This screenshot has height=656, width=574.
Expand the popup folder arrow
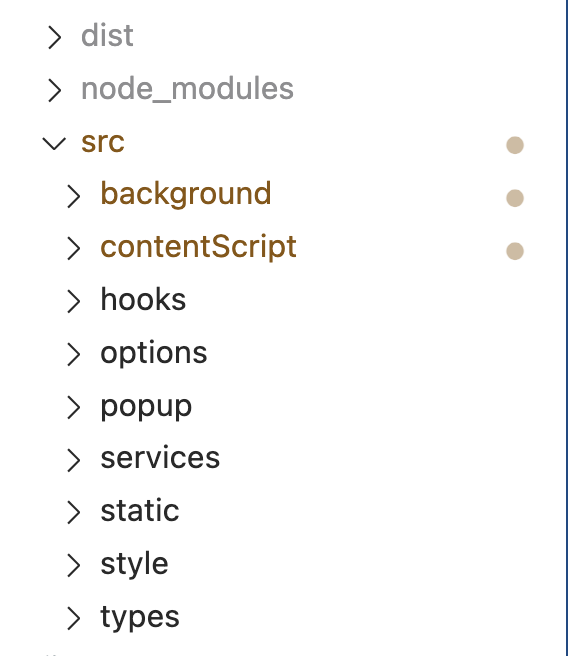[x=74, y=407]
